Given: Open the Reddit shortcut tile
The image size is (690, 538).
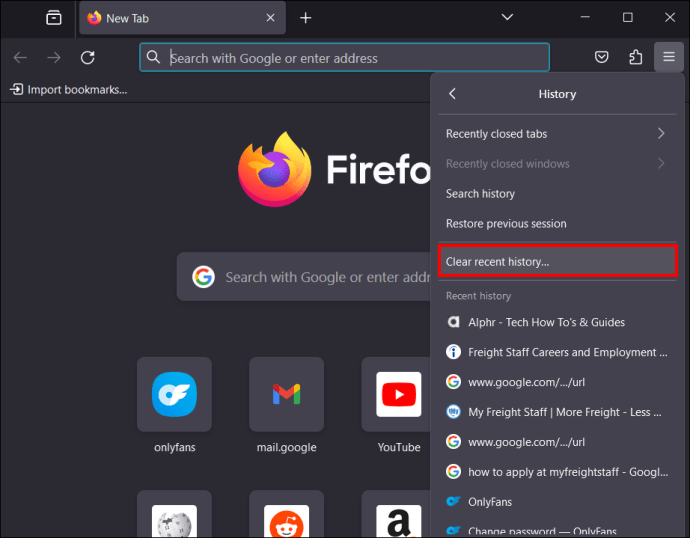Looking at the screenshot, I should click(286, 514).
